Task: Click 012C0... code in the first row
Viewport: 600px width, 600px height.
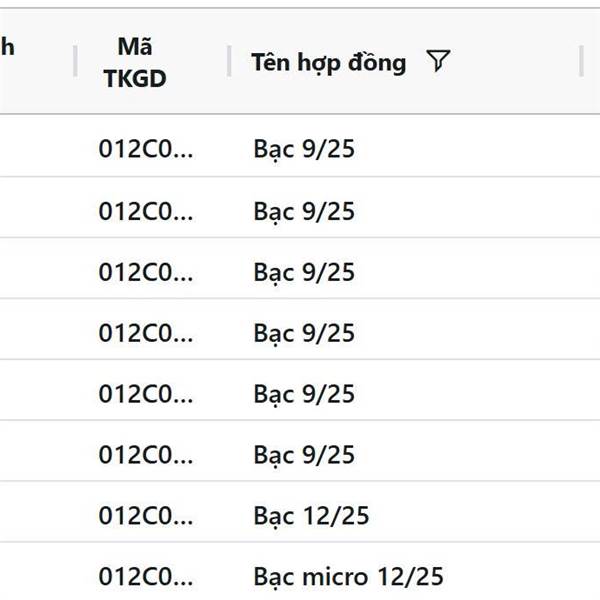Action: pyautogui.click(x=146, y=149)
